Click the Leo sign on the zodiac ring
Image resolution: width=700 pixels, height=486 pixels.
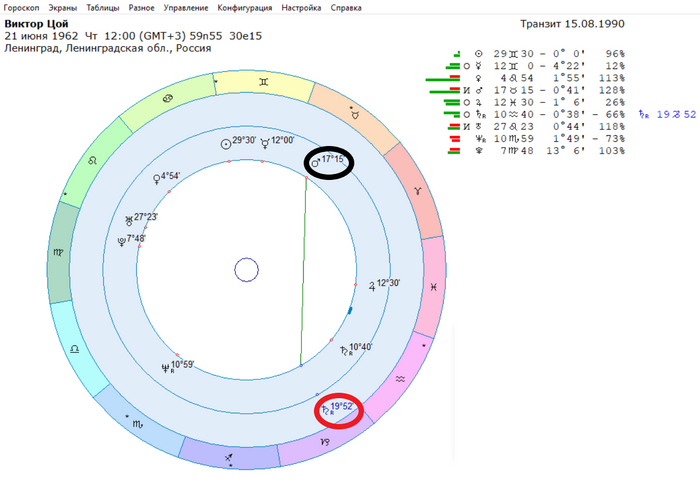pyautogui.click(x=92, y=161)
